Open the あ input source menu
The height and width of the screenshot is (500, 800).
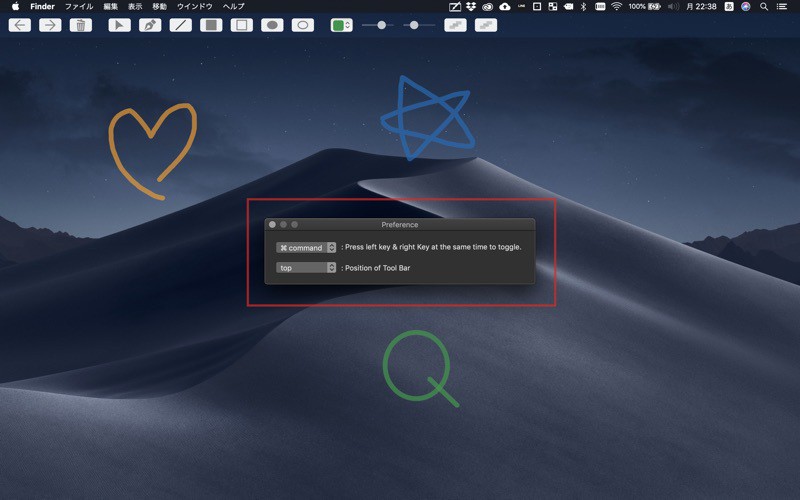tap(729, 7)
